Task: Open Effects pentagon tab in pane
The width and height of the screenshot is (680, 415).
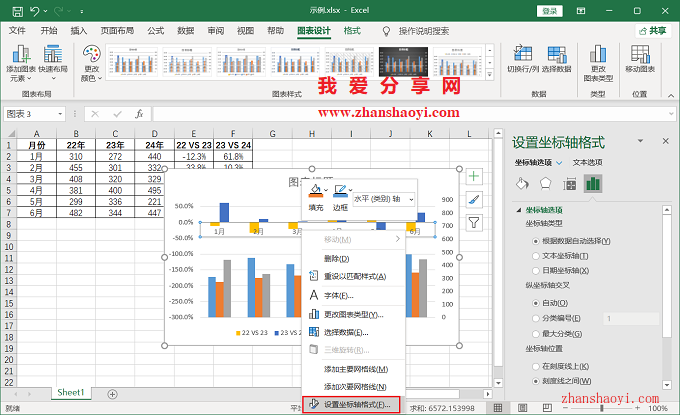Action: coord(545,184)
